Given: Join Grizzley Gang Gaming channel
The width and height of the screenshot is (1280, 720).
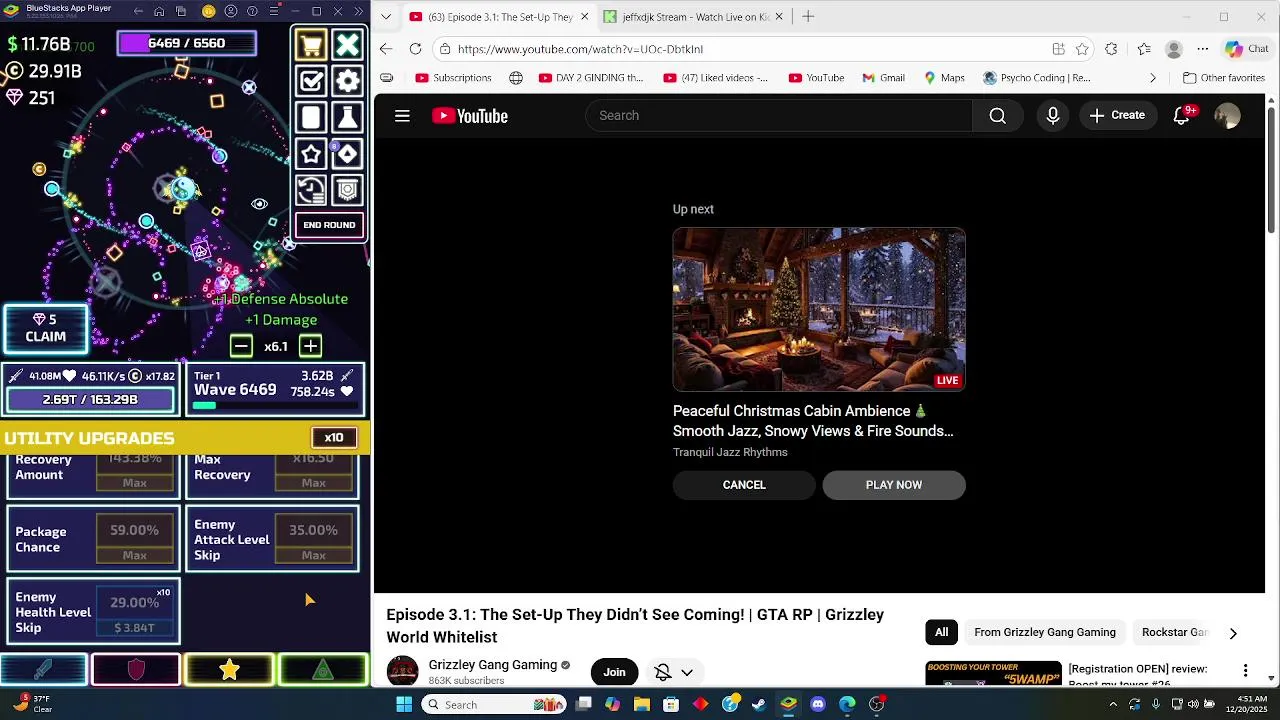Looking at the screenshot, I should click(x=614, y=672).
